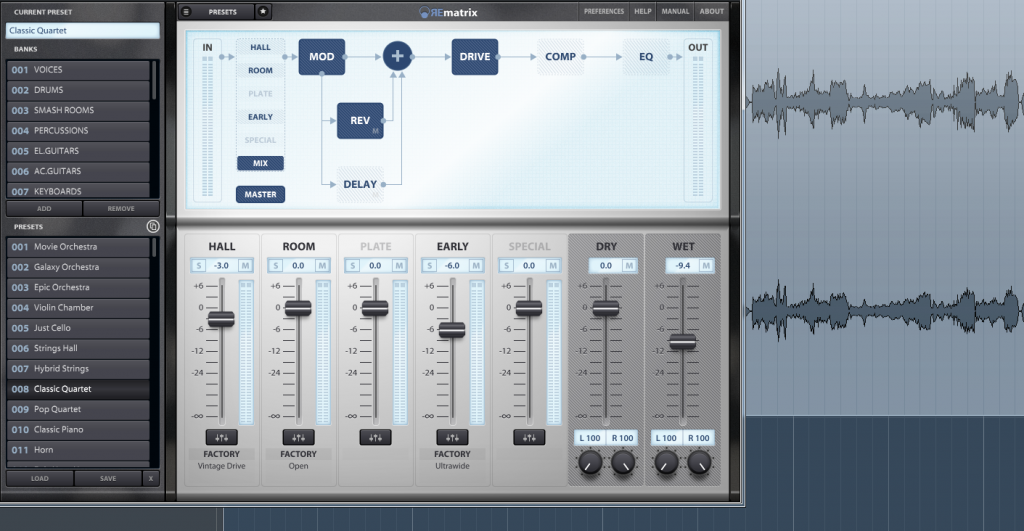Switch to the MASTER view tab

point(260,194)
